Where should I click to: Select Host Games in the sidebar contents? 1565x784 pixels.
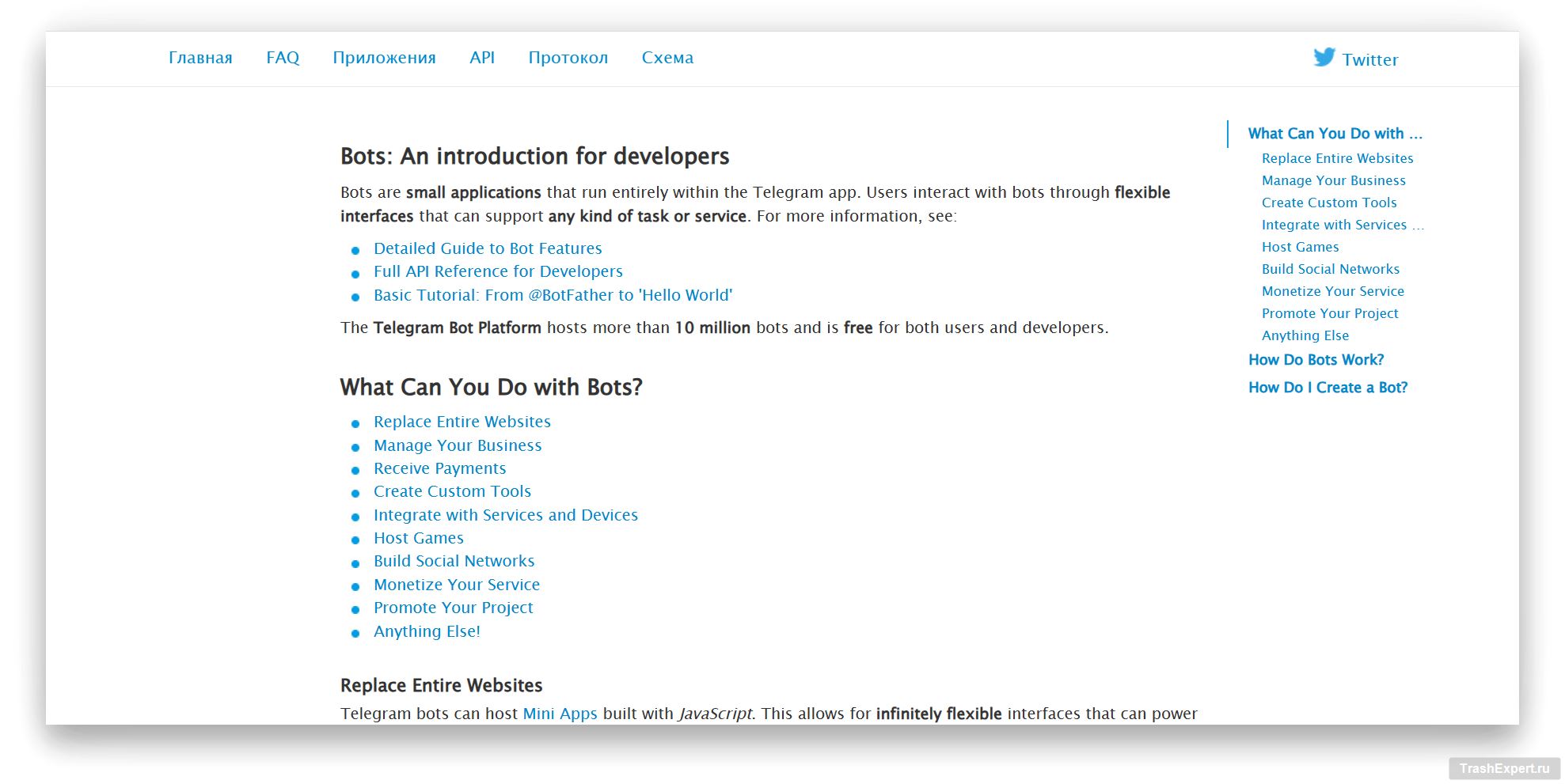pyautogui.click(x=1300, y=247)
